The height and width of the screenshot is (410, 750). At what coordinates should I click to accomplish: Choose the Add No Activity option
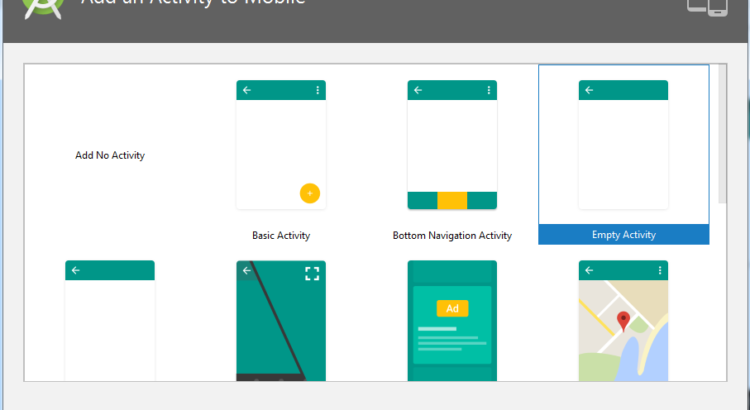tap(110, 155)
